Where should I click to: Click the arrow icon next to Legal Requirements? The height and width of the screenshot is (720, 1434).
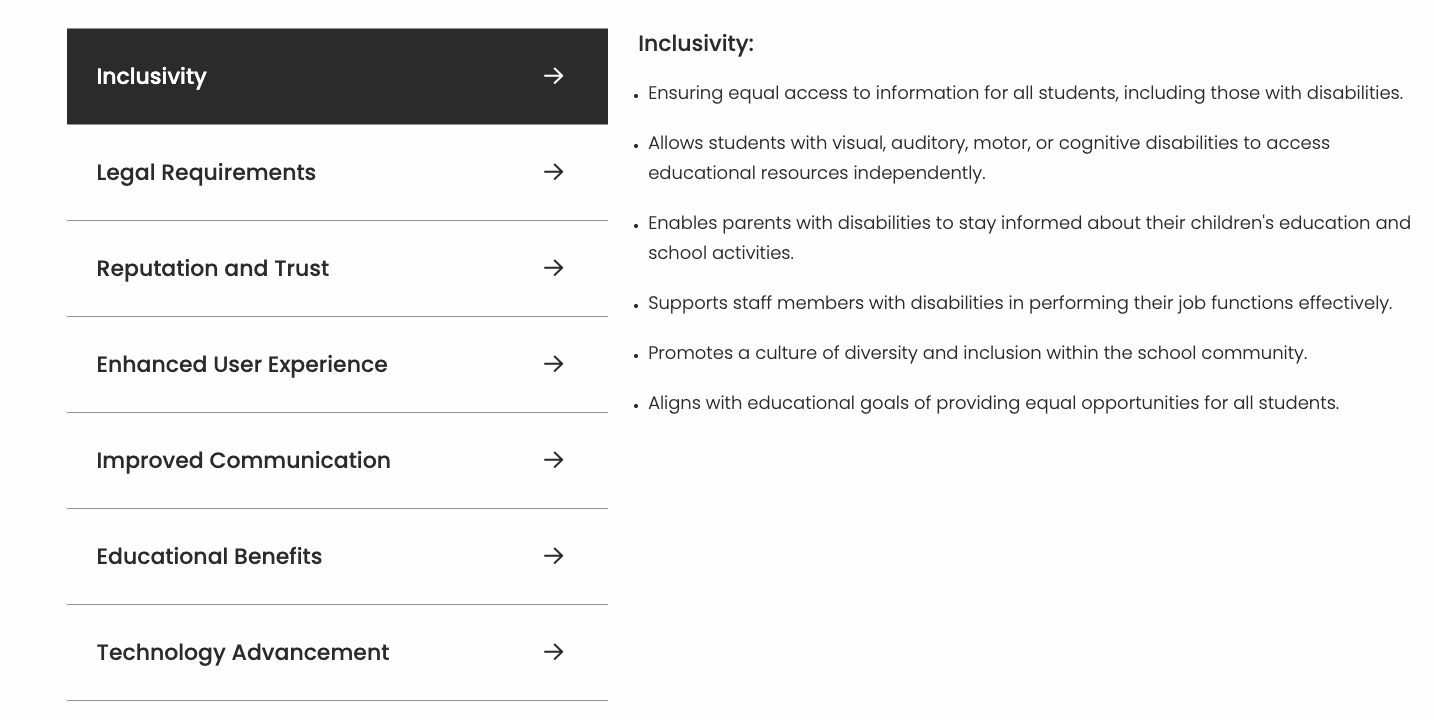(553, 172)
